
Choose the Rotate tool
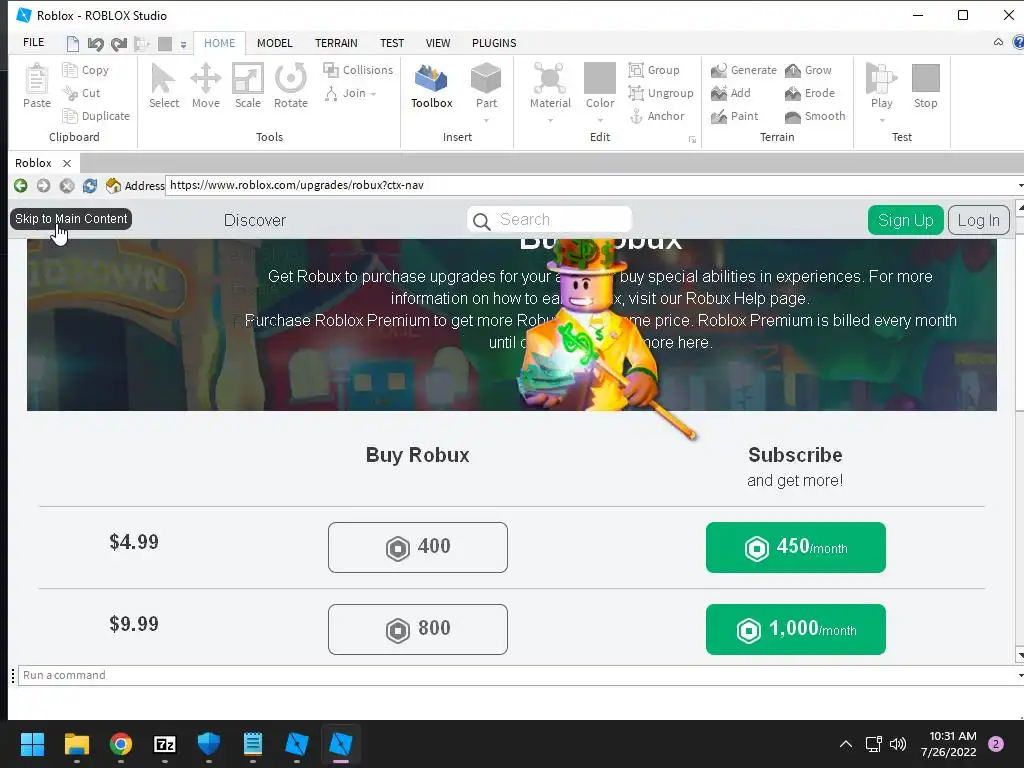pos(291,86)
